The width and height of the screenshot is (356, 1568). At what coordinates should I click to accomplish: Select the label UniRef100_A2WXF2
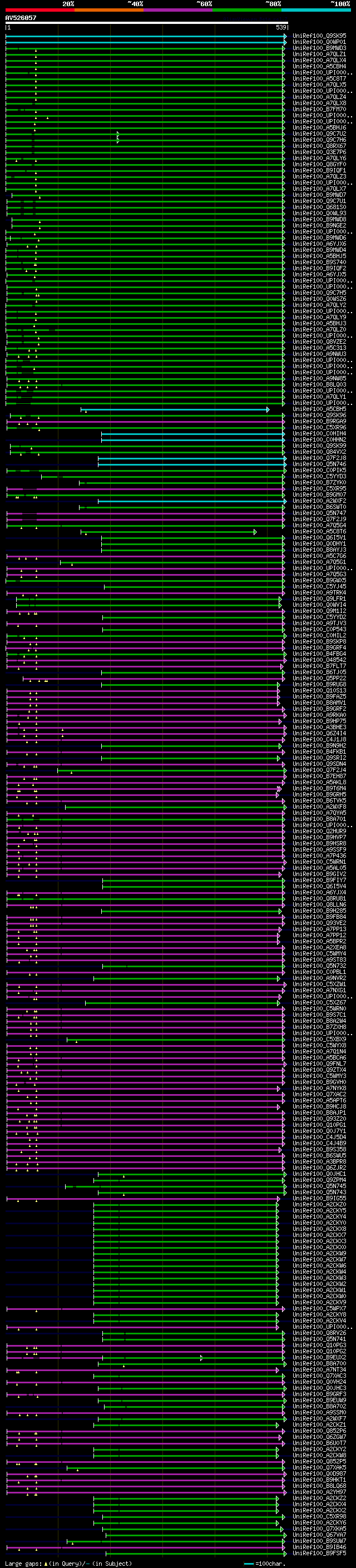(319, 501)
